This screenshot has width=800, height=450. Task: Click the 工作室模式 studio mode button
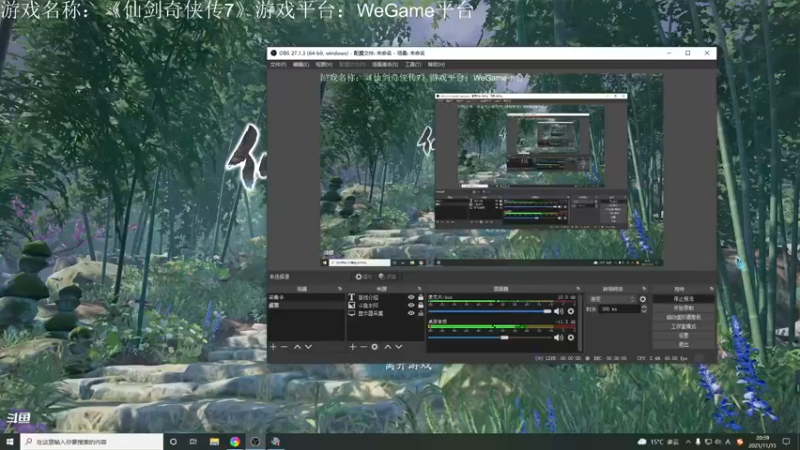(683, 327)
